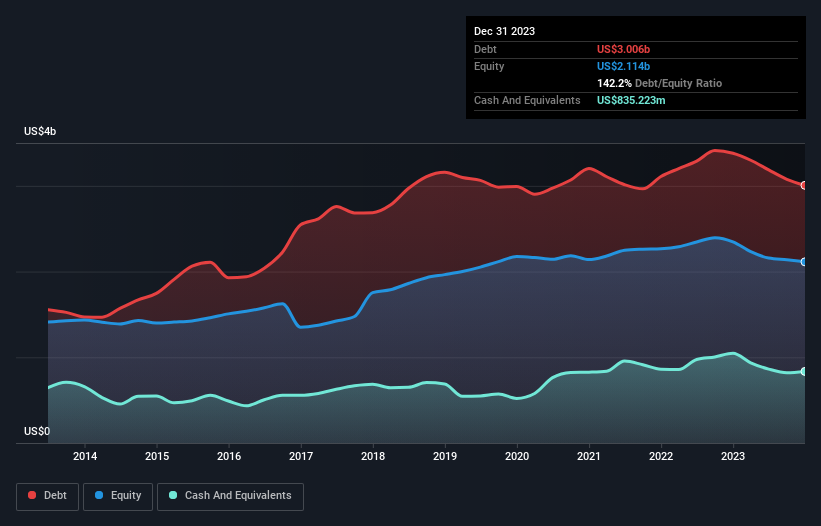821x526 pixels.
Task: Click the US$0 y-axis label
Action: tap(37, 431)
